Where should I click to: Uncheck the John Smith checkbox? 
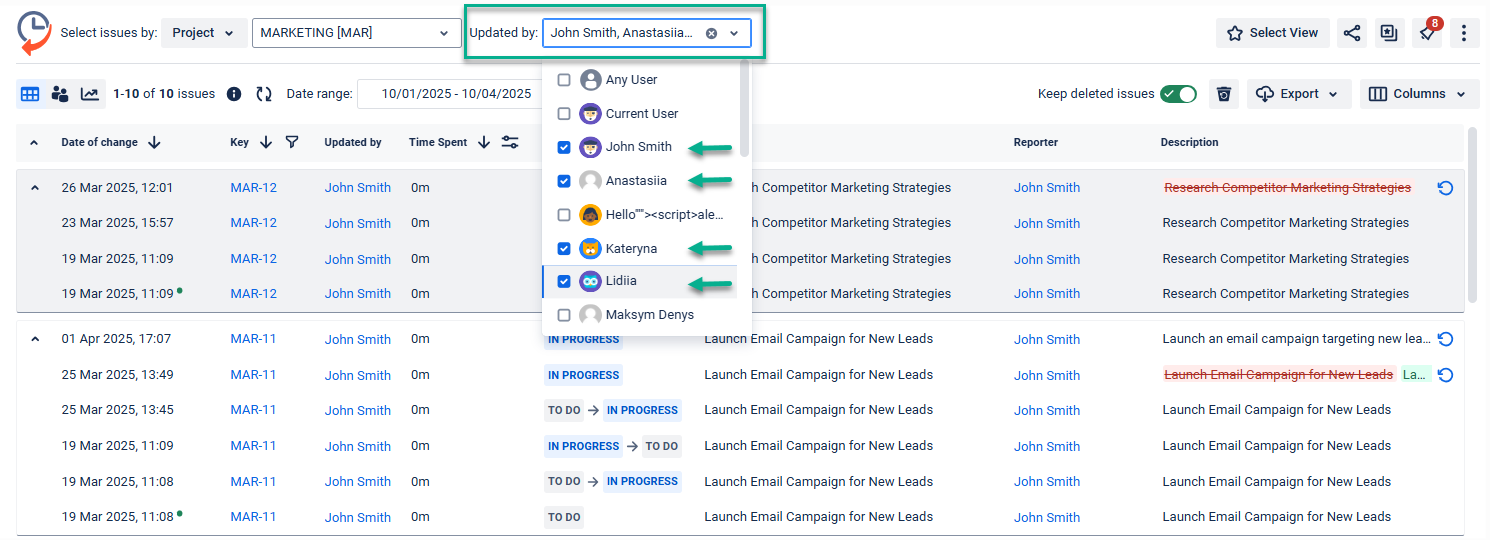tap(564, 147)
